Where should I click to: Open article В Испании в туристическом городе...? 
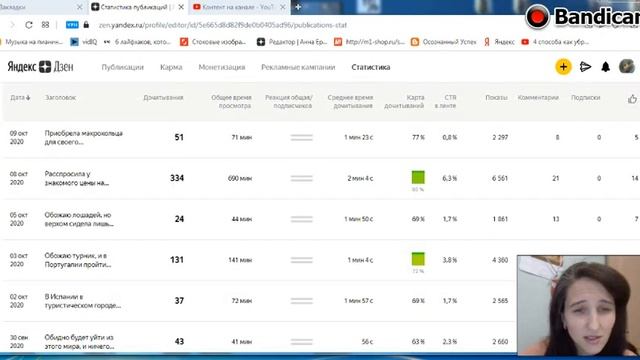[x=82, y=301]
